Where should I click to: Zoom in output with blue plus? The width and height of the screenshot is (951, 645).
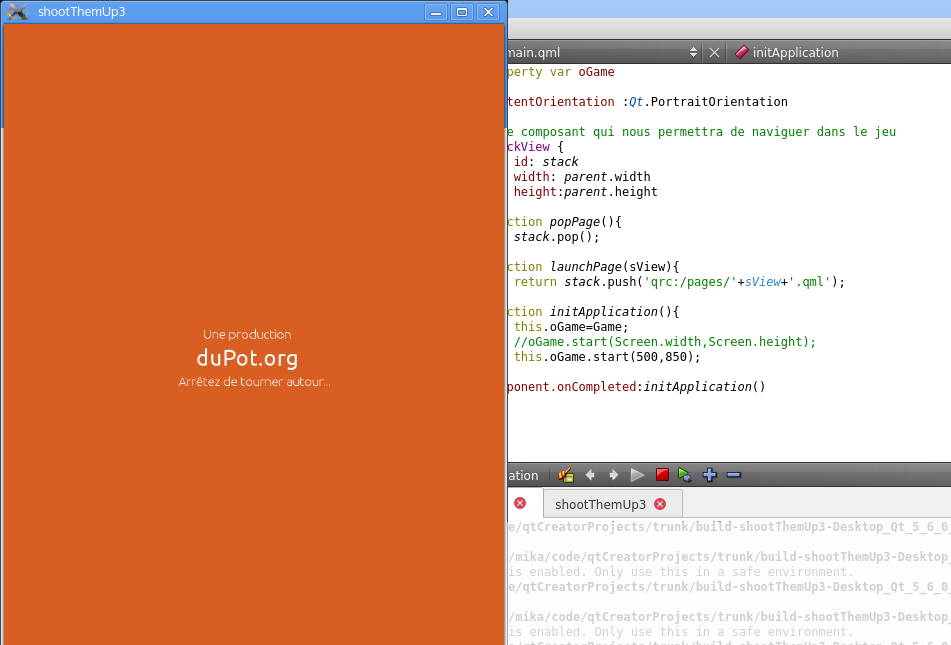[x=710, y=475]
